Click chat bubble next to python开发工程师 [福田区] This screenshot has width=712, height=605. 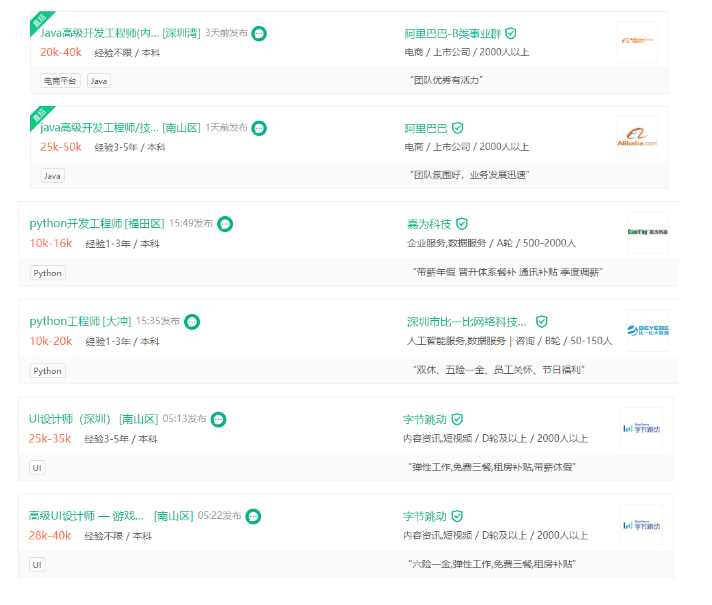pos(225,224)
